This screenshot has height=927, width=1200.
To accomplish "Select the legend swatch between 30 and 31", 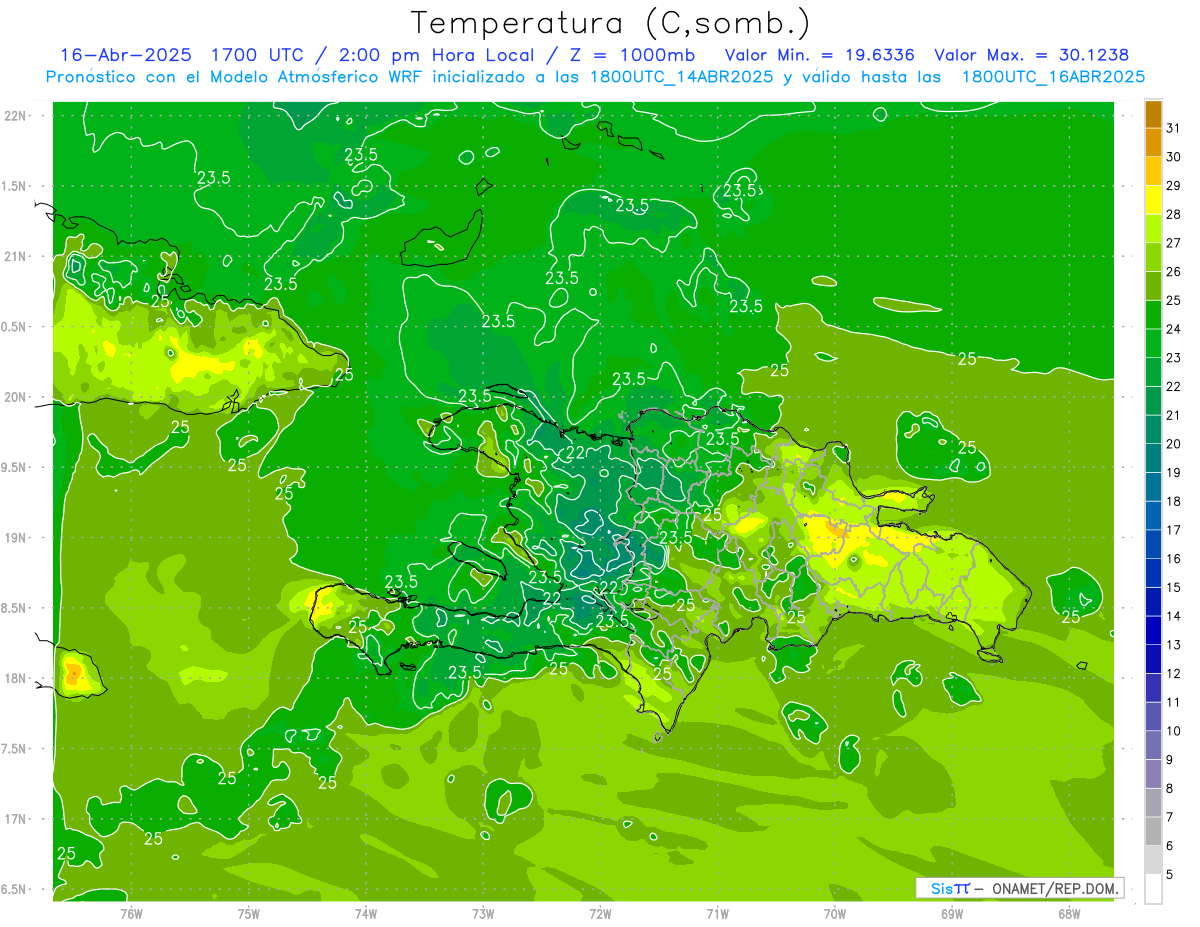I will [x=1153, y=142].
